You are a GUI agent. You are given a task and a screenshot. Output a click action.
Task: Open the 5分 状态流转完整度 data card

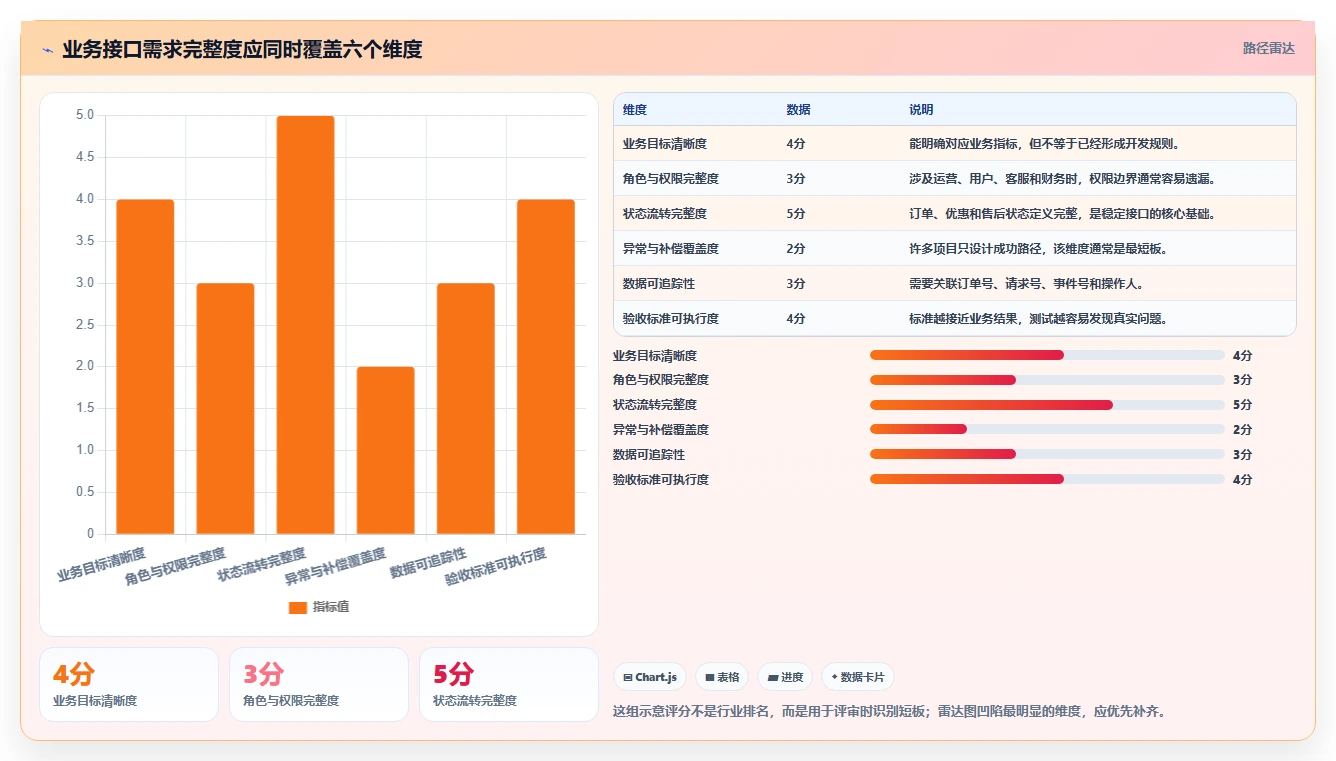pyautogui.click(x=509, y=684)
